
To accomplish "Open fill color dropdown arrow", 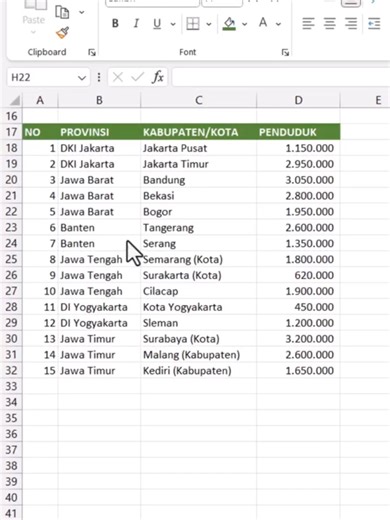I will pos(245,24).
